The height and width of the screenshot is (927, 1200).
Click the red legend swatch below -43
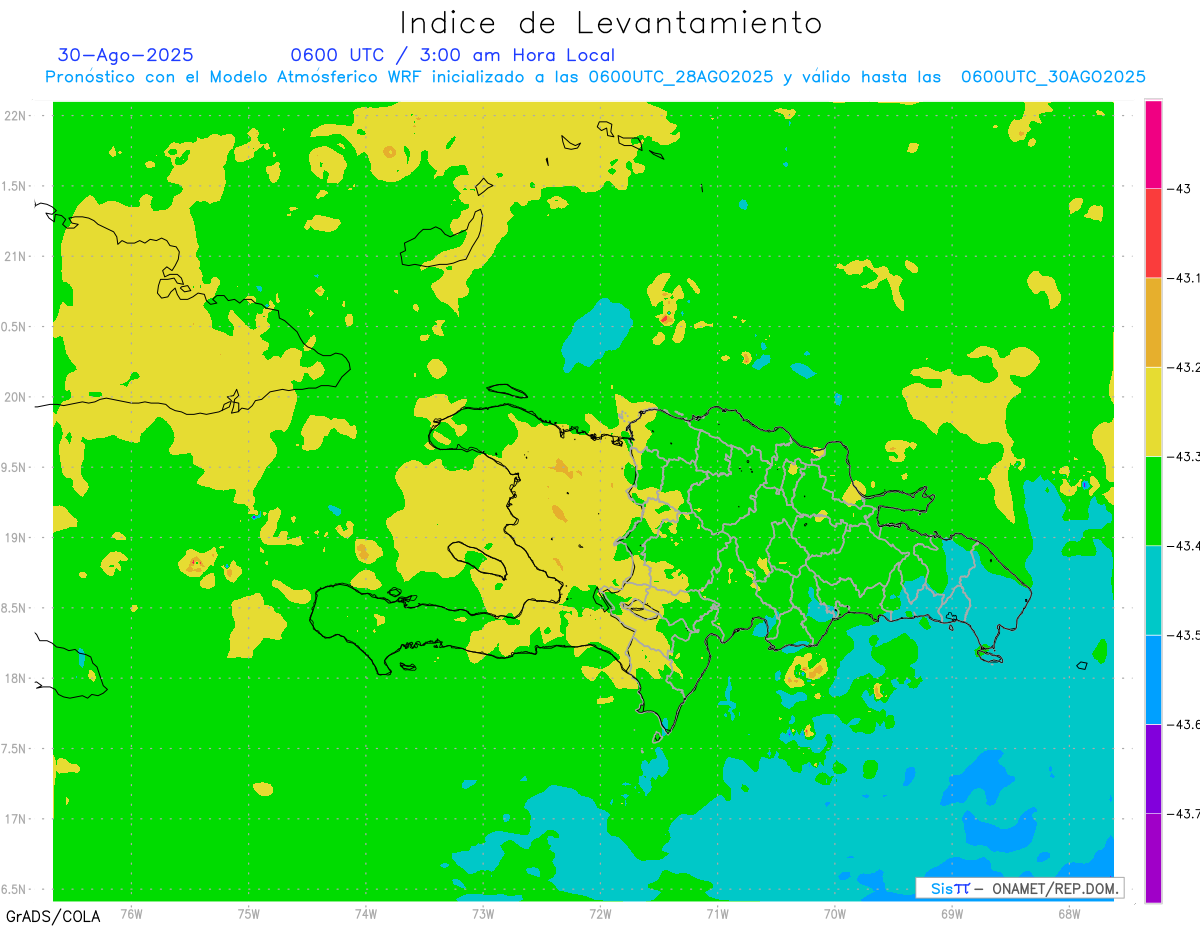pos(1153,233)
